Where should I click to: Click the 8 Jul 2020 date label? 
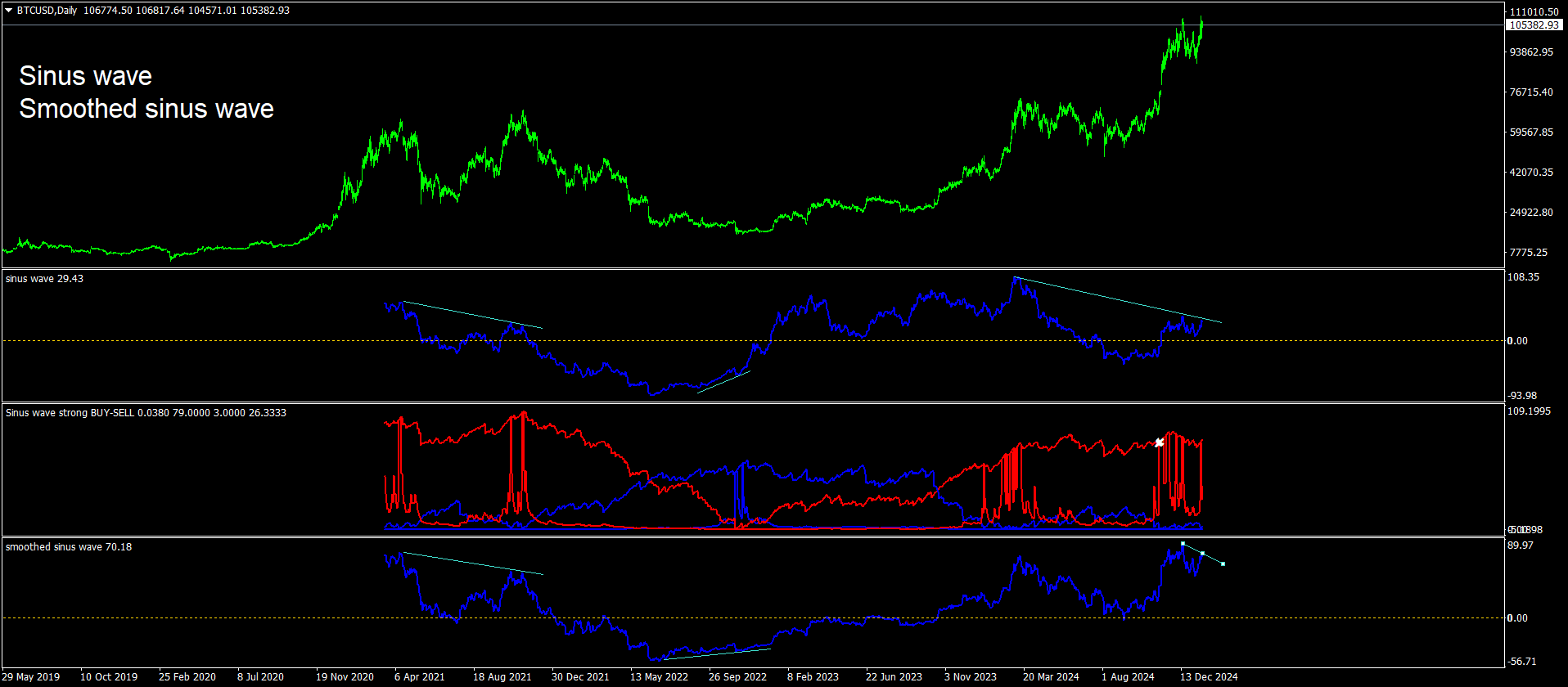pos(260,677)
